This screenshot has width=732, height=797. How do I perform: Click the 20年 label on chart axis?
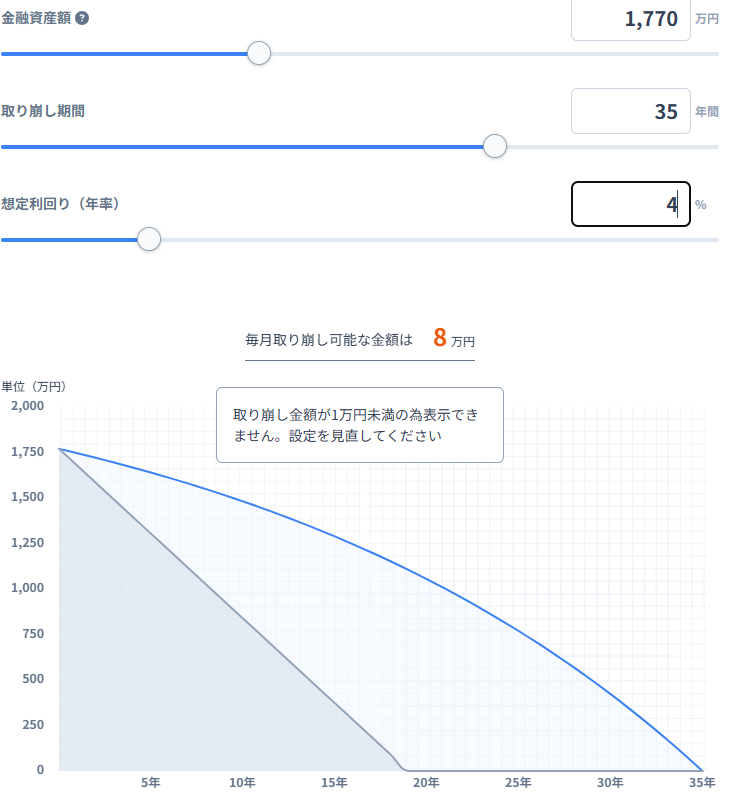426,783
